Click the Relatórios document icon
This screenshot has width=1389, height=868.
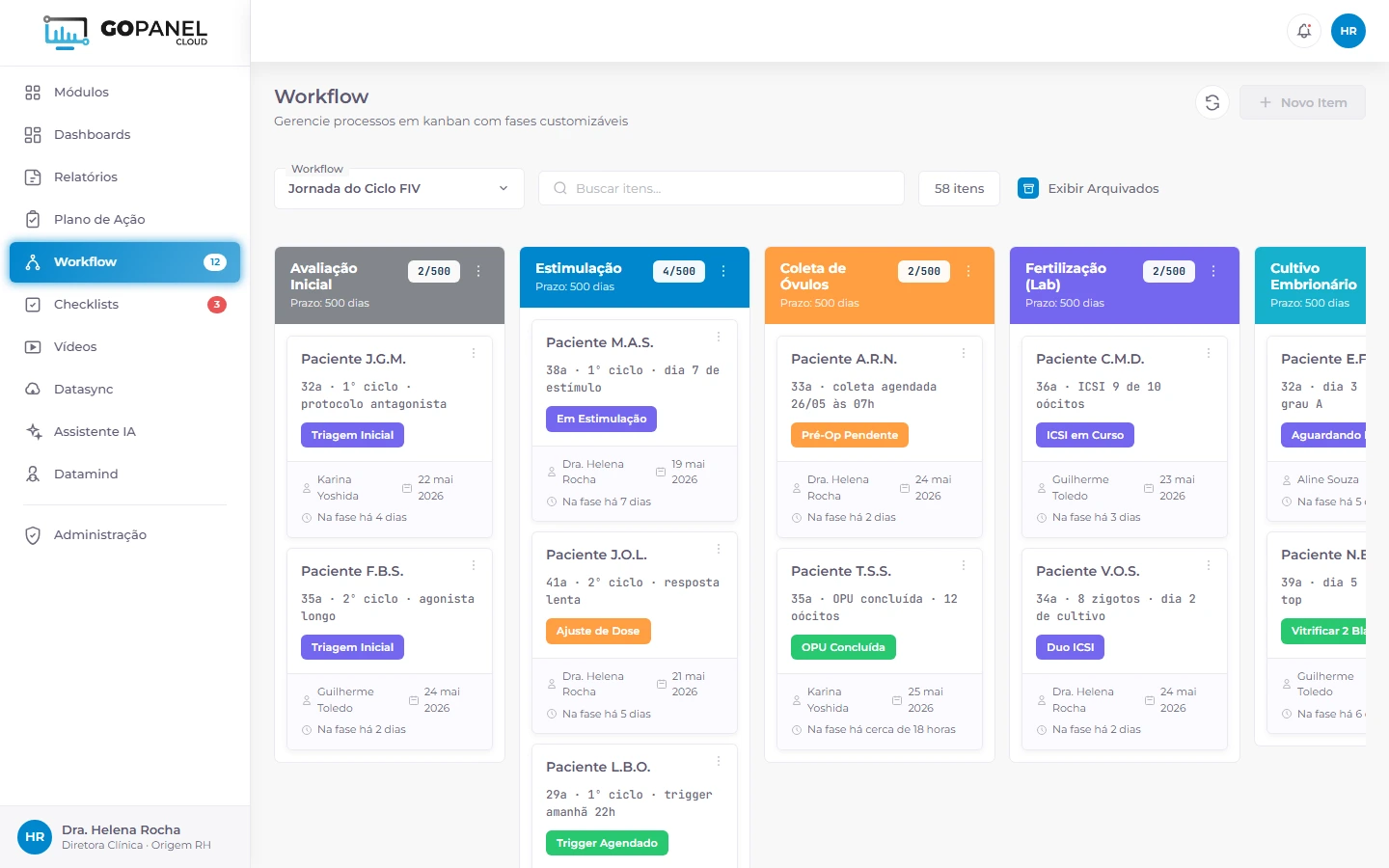point(33,177)
